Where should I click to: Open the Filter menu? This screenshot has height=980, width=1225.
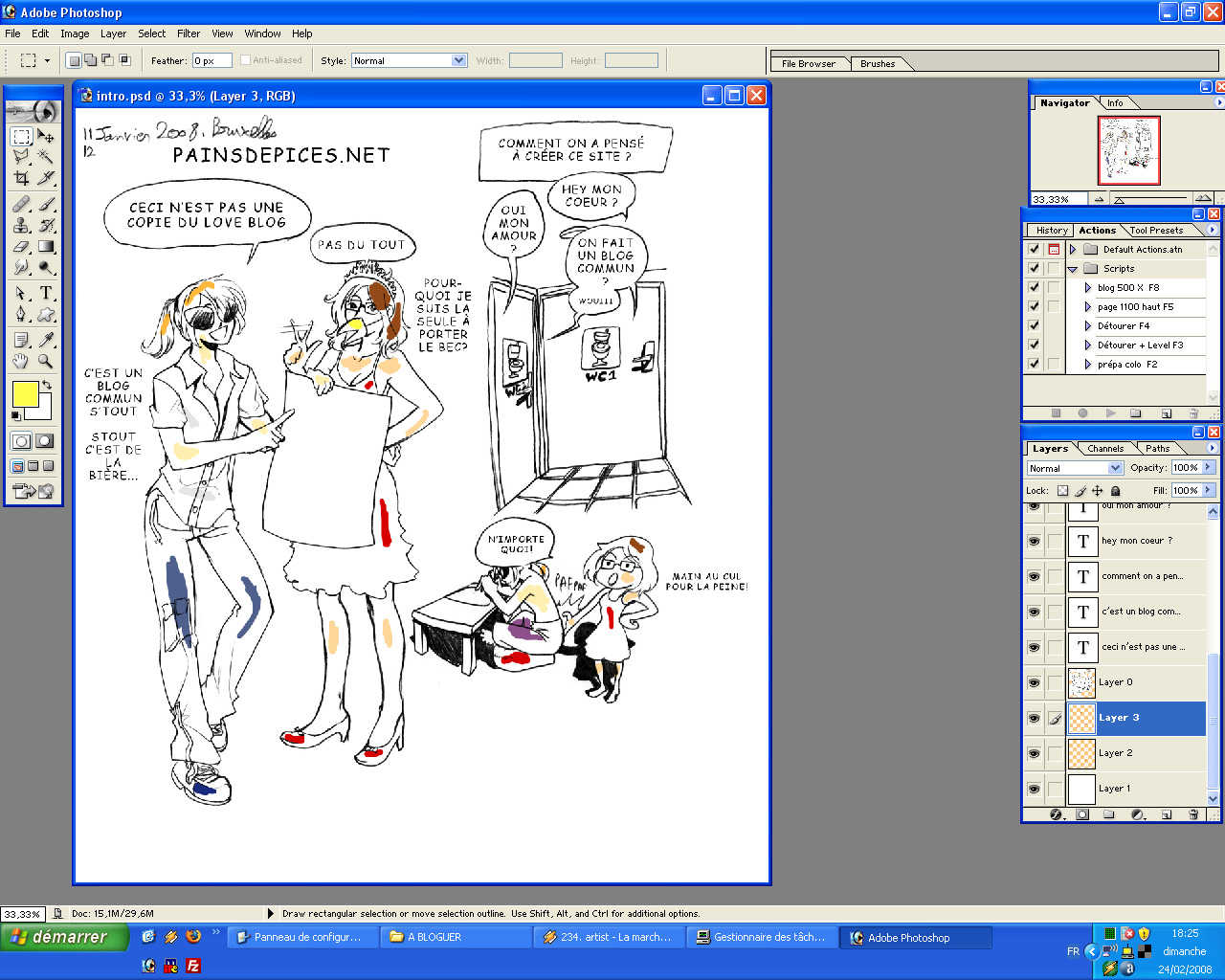tap(189, 33)
